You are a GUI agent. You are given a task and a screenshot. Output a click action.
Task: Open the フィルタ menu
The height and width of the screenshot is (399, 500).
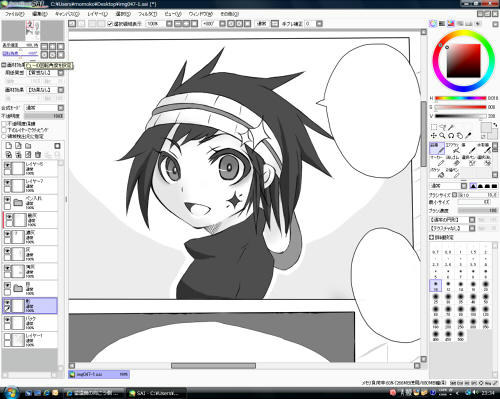pos(147,14)
